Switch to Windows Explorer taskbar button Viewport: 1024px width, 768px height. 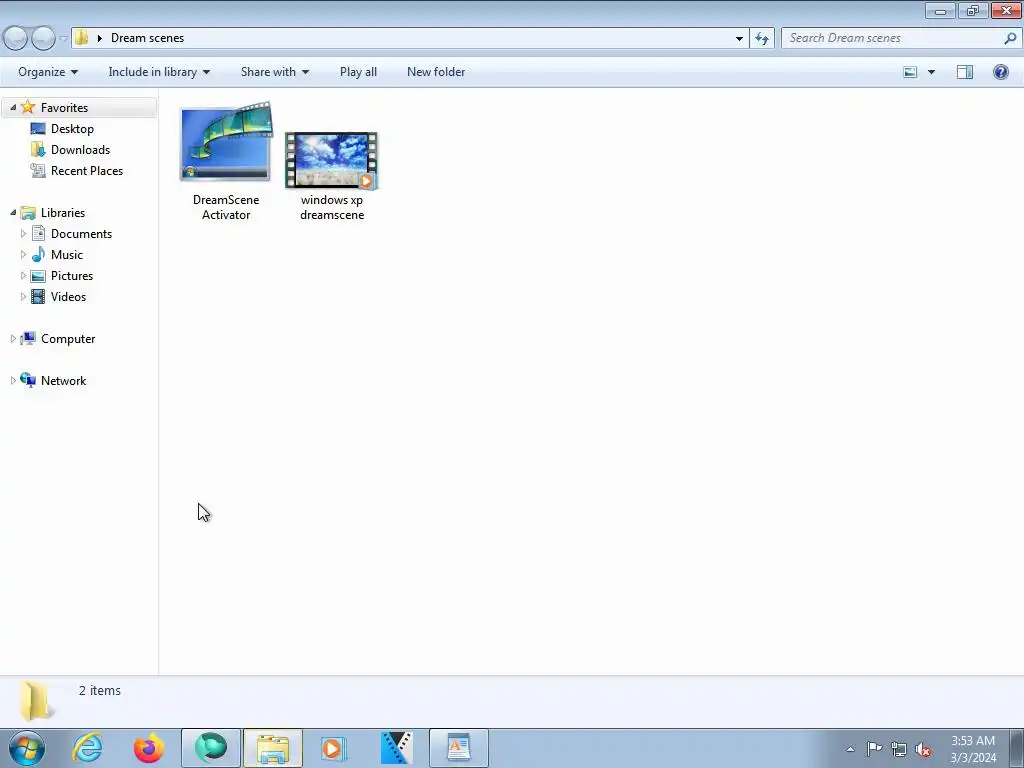click(273, 748)
